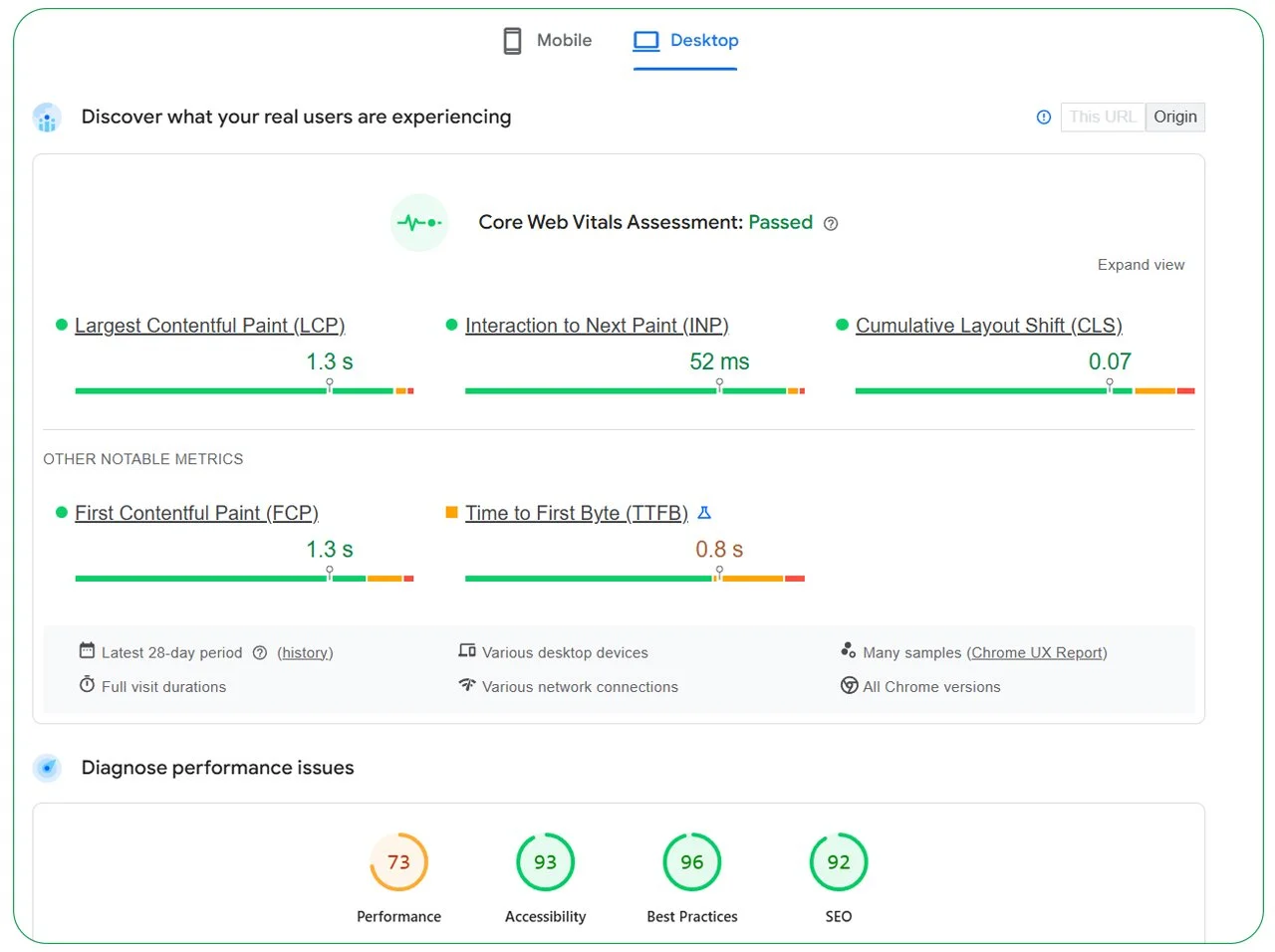Click the LCP distribution bar
The image size is (1275, 952).
244,391
